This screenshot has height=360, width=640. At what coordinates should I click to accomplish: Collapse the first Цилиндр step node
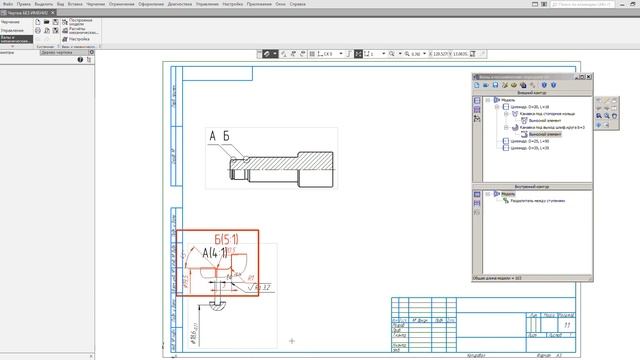(x=497, y=107)
